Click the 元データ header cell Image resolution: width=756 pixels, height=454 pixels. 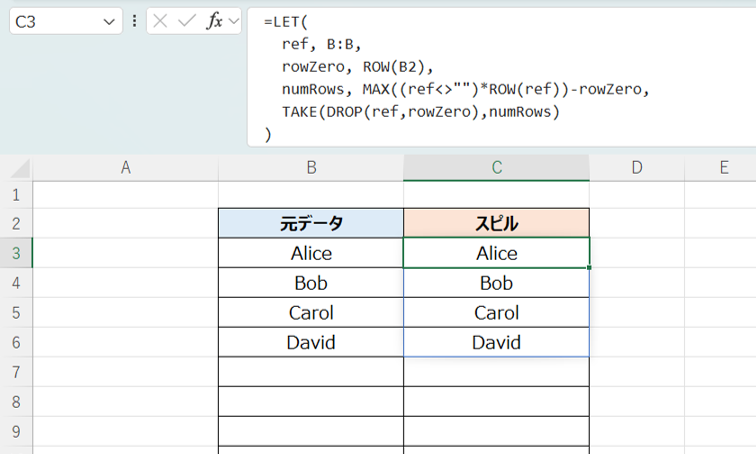pos(311,224)
